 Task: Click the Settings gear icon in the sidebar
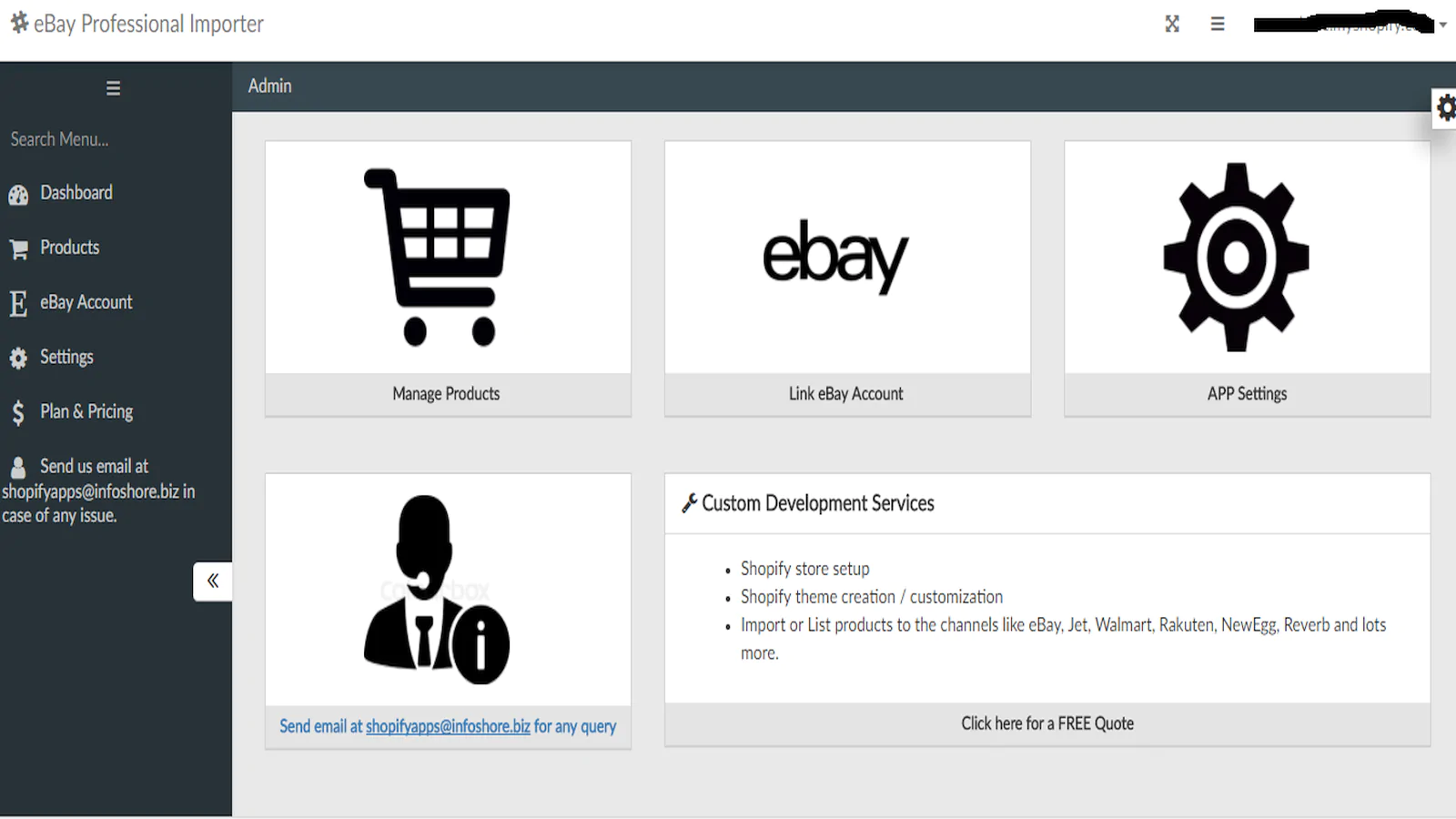[18, 359]
